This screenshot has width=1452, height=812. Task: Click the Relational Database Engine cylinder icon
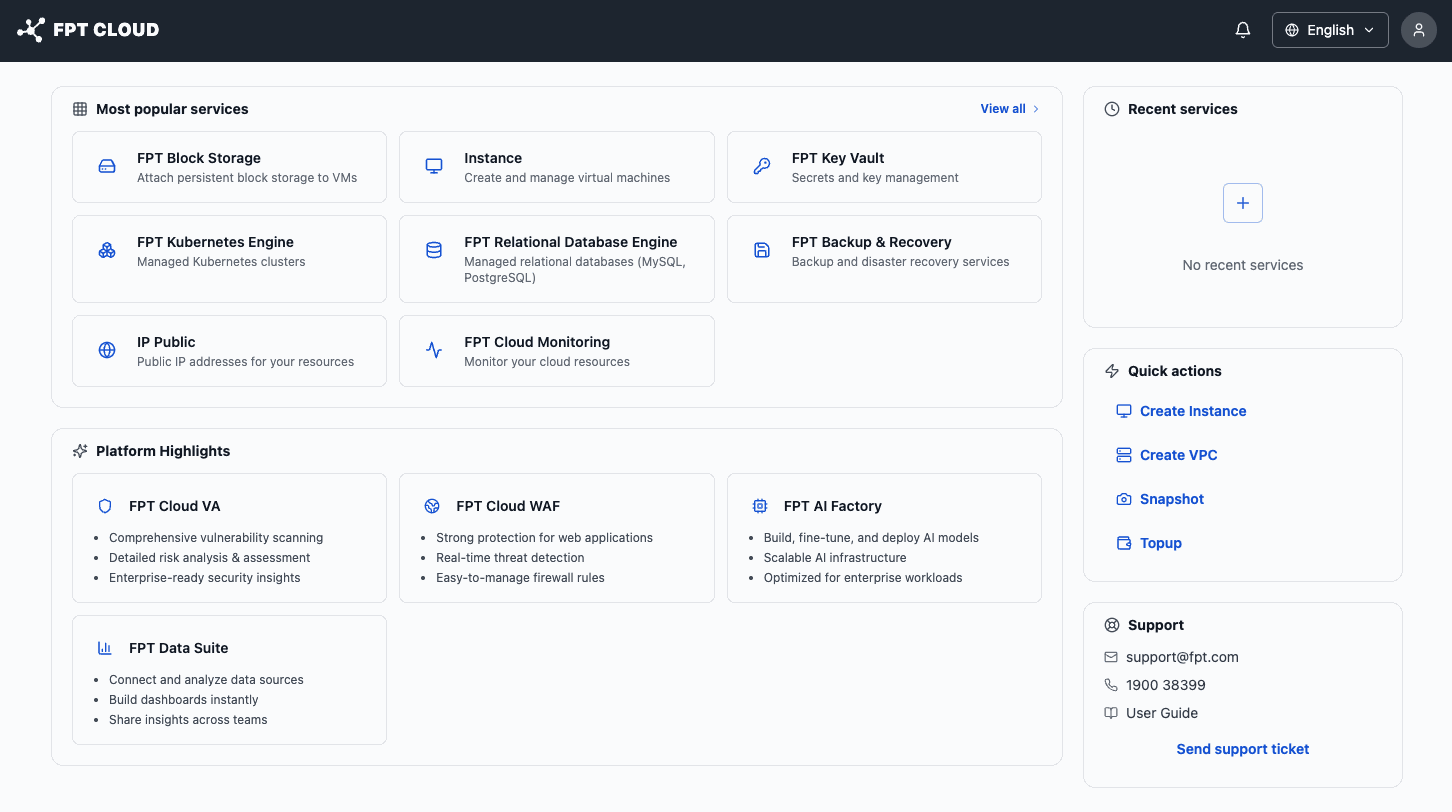click(434, 250)
